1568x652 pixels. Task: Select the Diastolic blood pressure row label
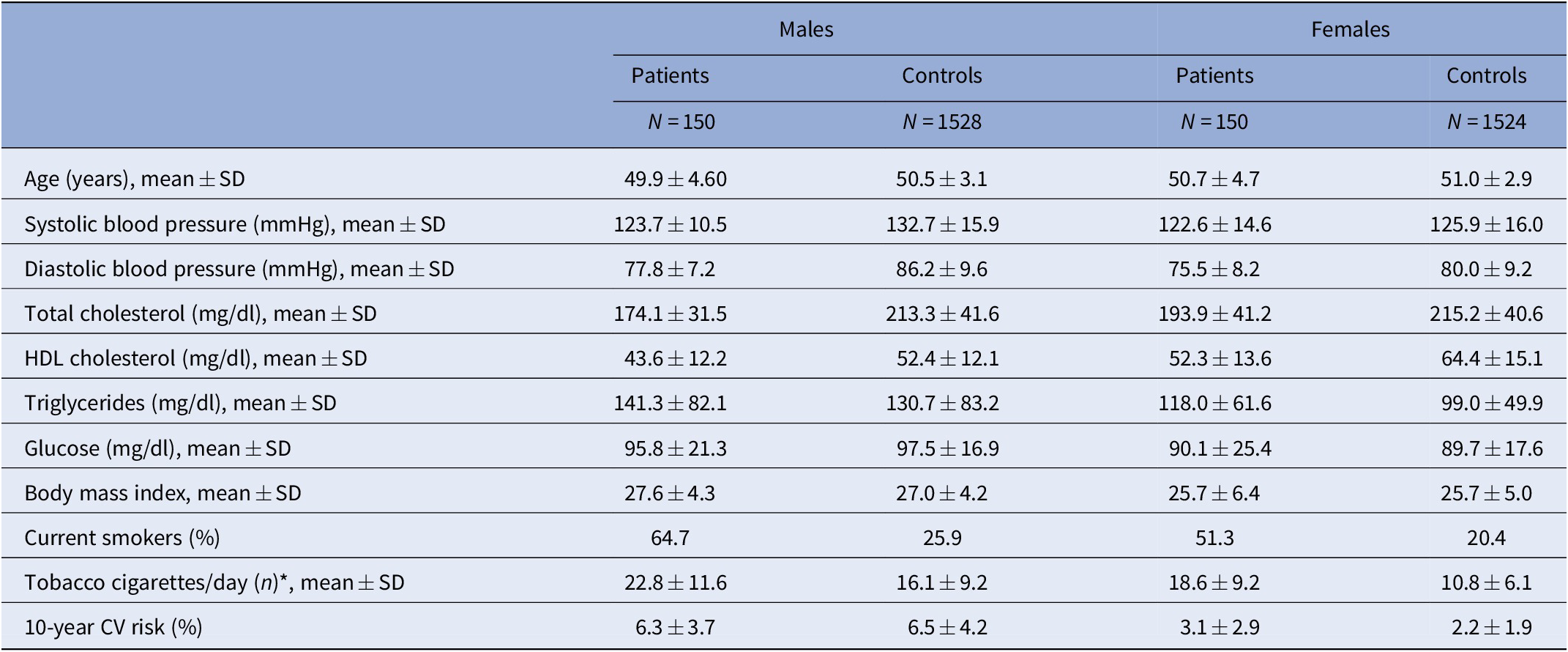[239, 269]
